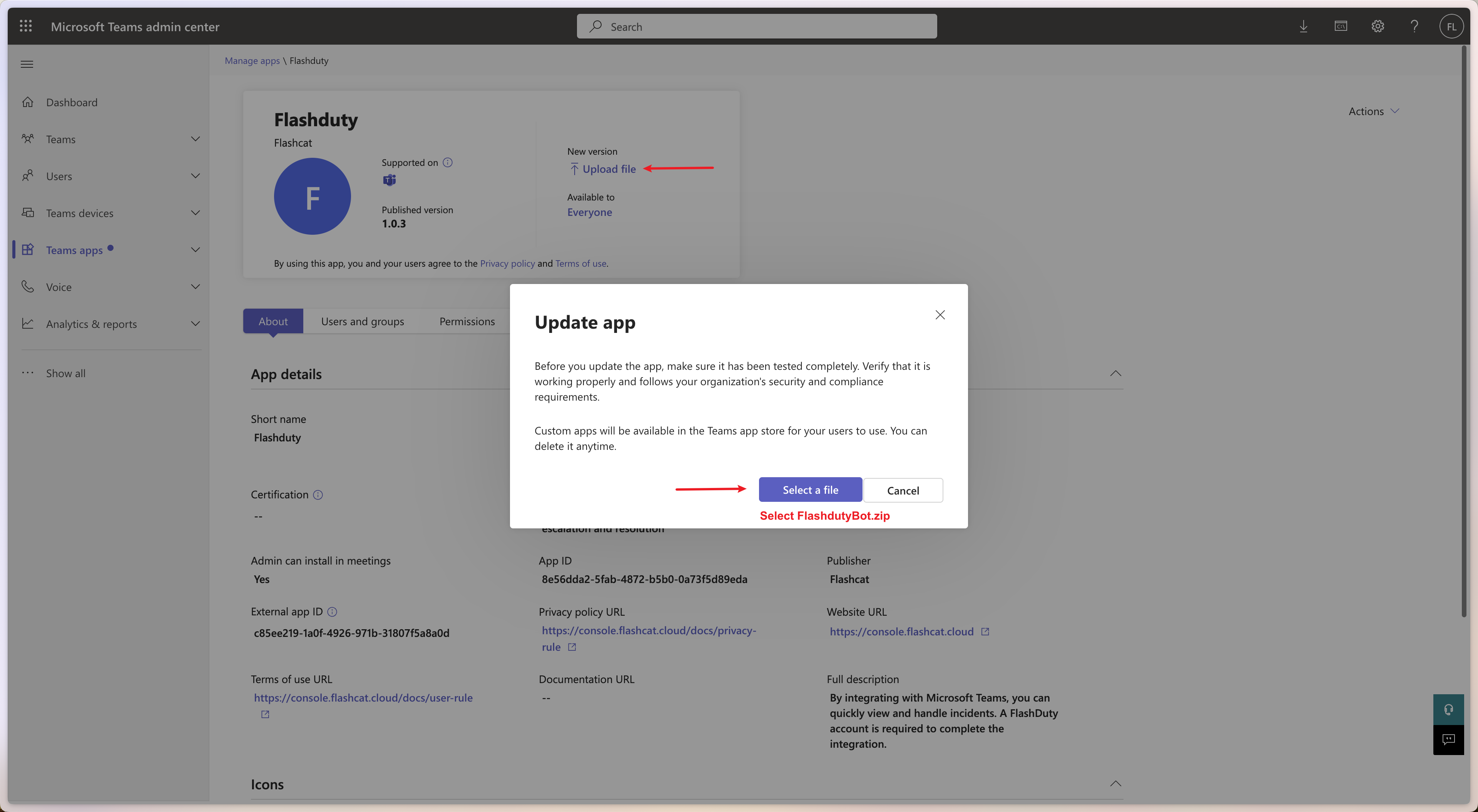Click the Voice phone icon

(28, 286)
